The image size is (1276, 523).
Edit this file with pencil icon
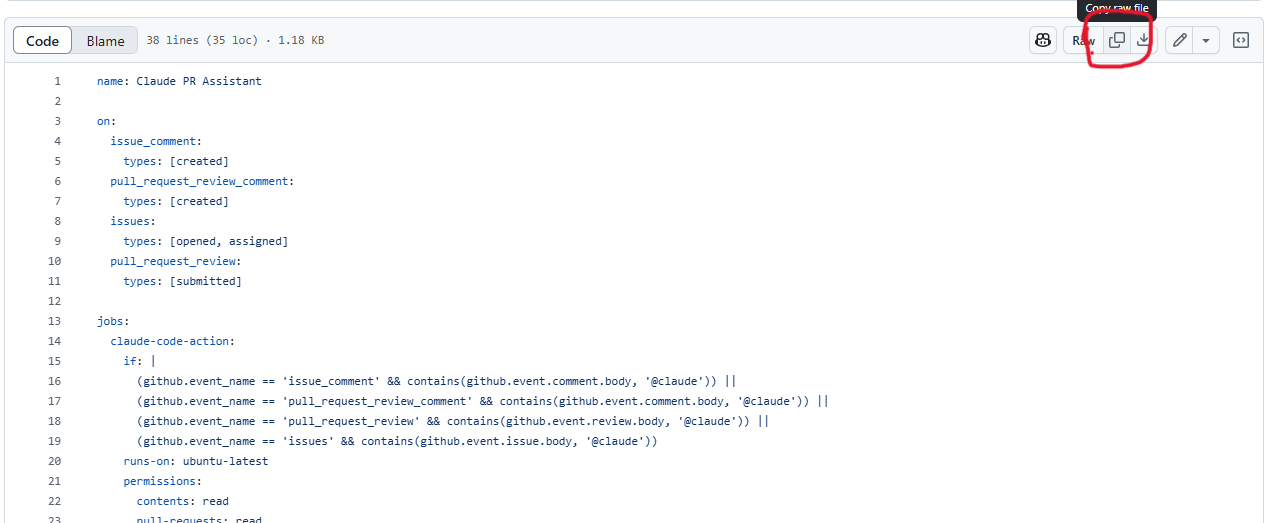(x=1180, y=40)
